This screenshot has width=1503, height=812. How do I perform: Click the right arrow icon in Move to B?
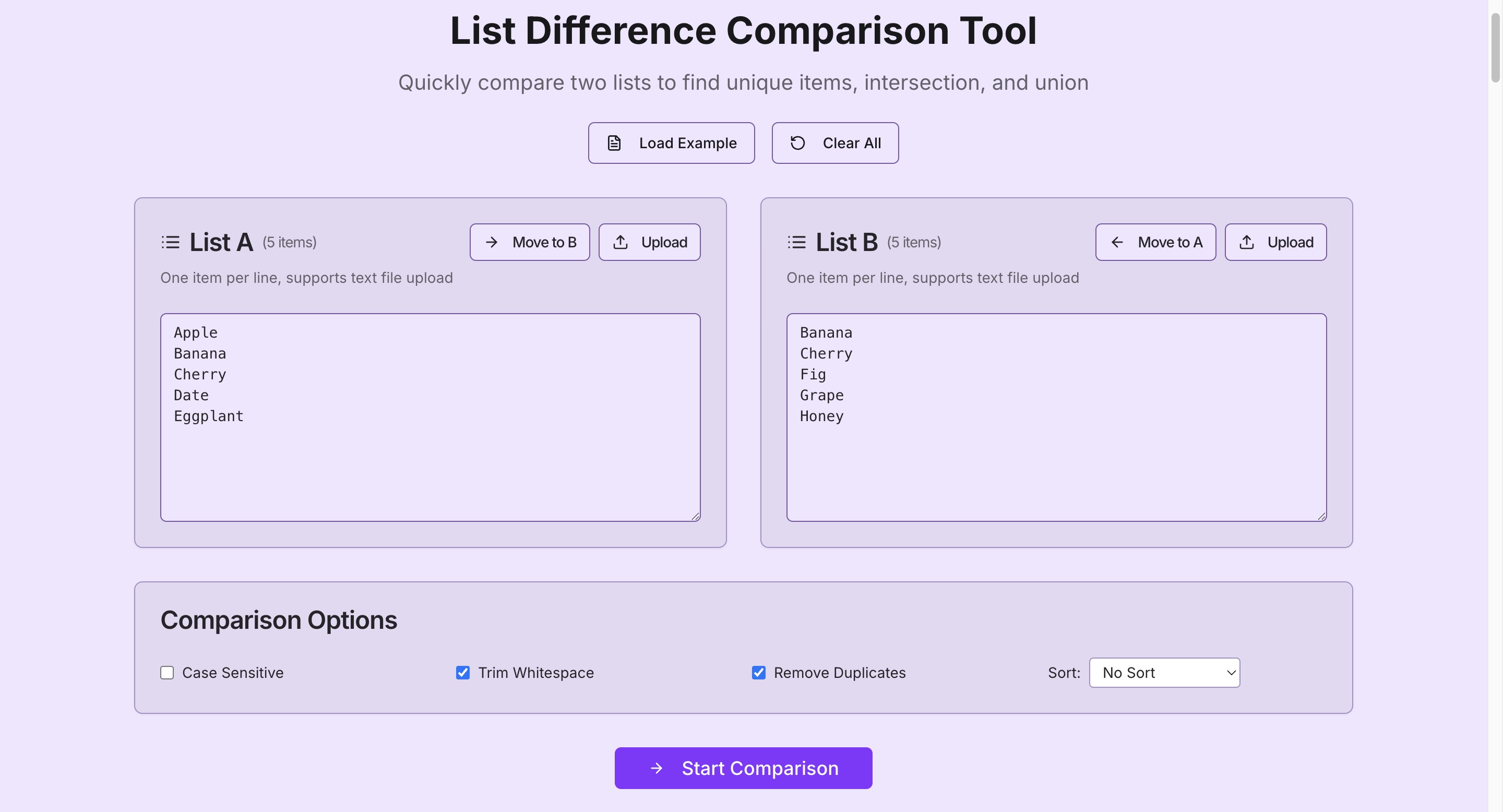tap(492, 242)
